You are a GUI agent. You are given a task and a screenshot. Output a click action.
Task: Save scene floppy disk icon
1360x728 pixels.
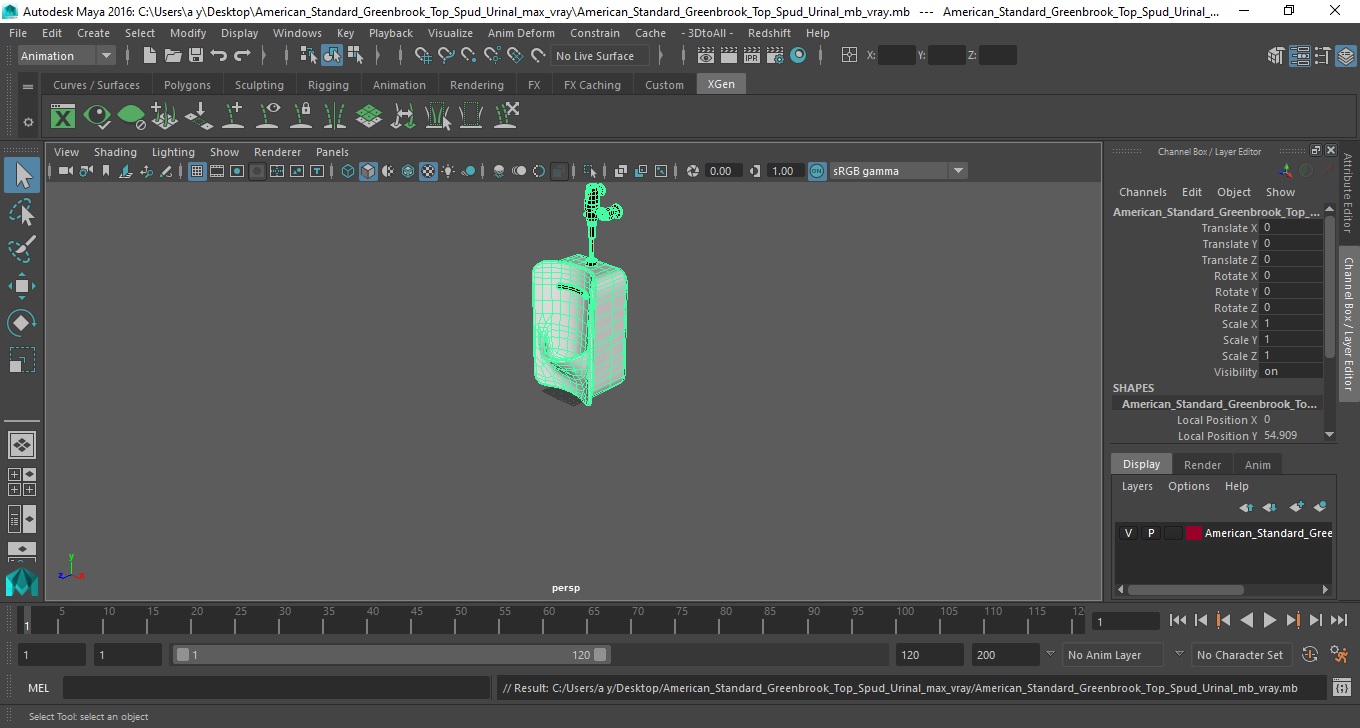[196, 56]
